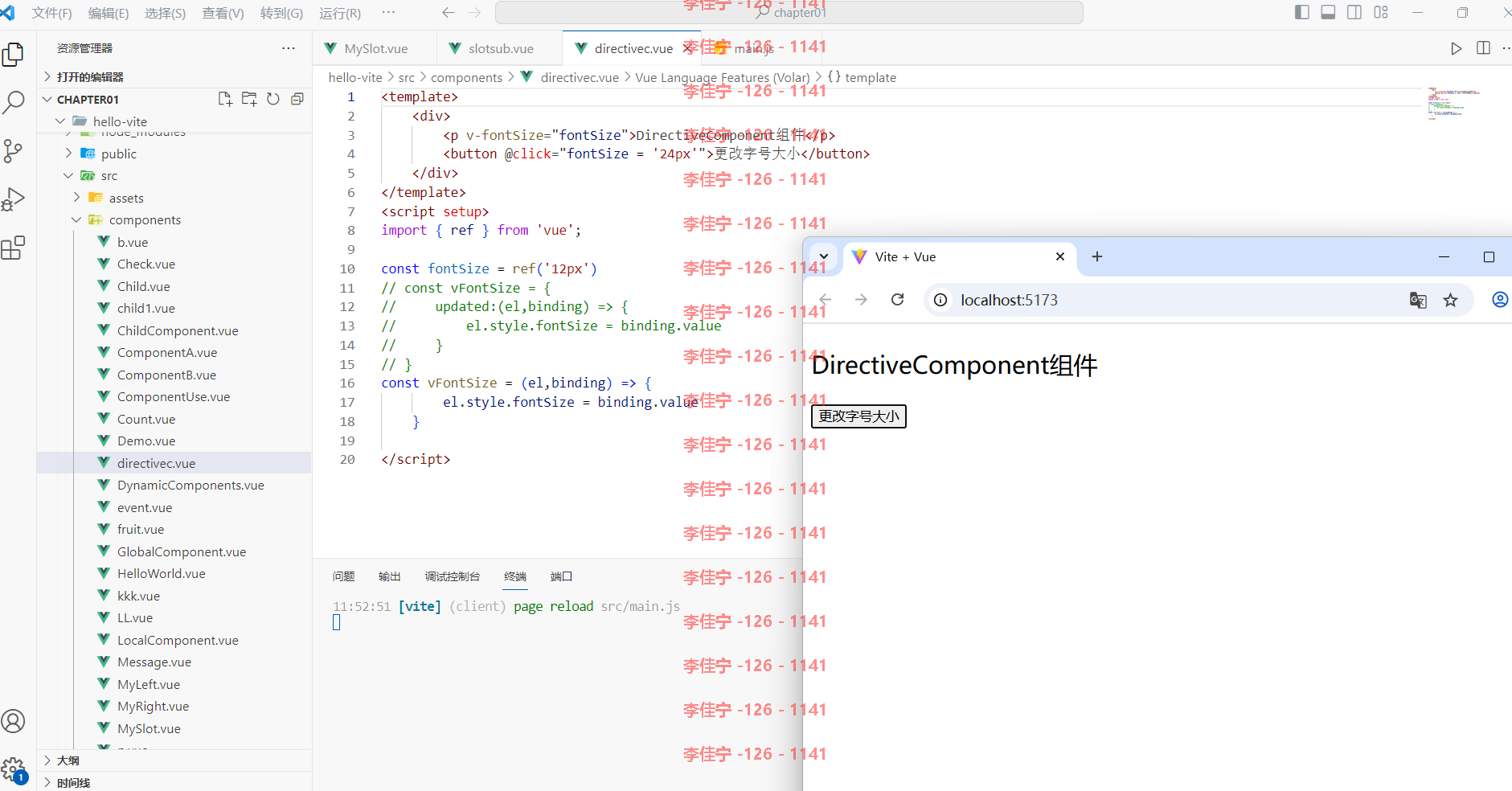Open the 查看(V) menu

[223, 13]
